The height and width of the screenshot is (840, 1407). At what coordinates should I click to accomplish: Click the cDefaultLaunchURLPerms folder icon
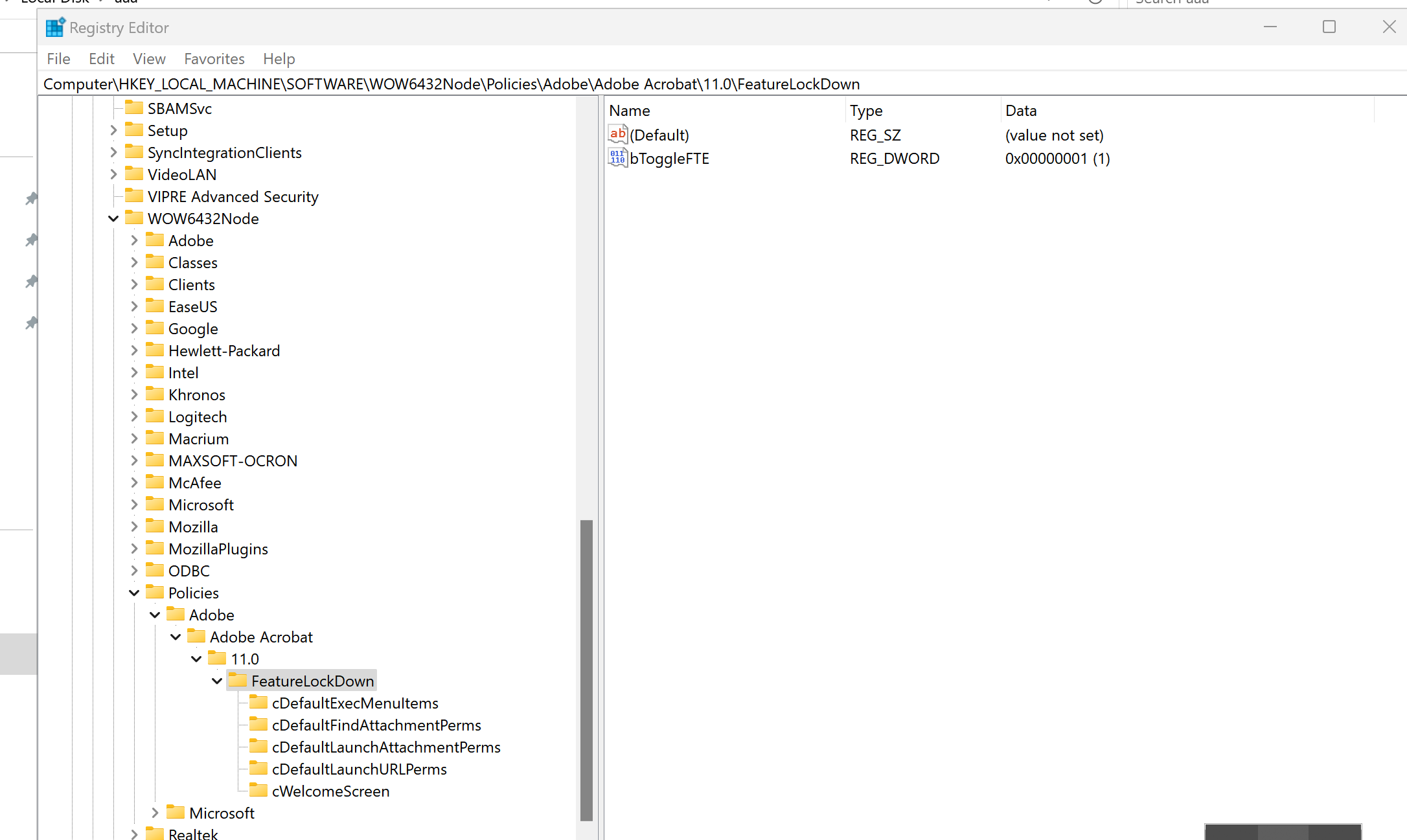coord(258,769)
